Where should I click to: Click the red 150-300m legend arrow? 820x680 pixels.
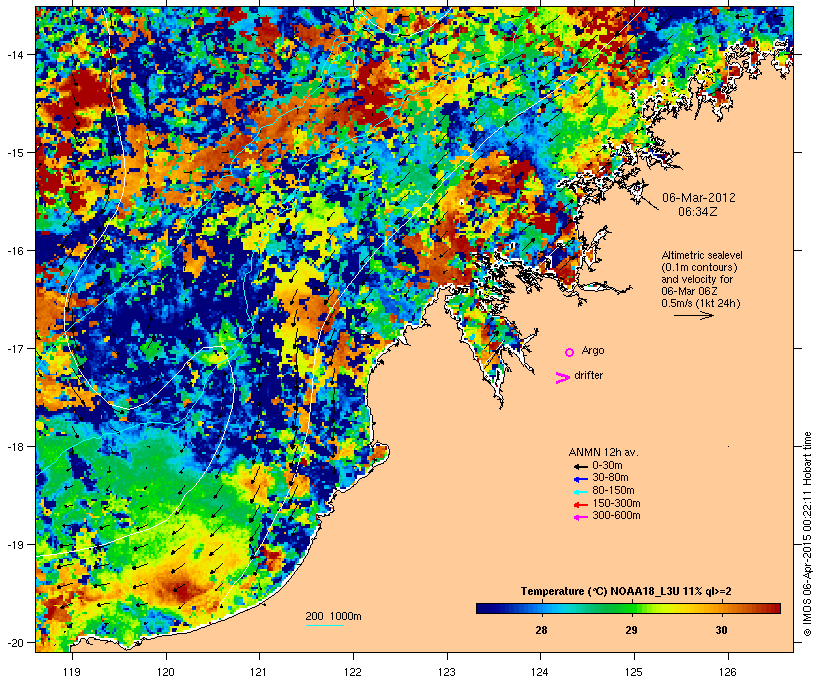point(580,505)
